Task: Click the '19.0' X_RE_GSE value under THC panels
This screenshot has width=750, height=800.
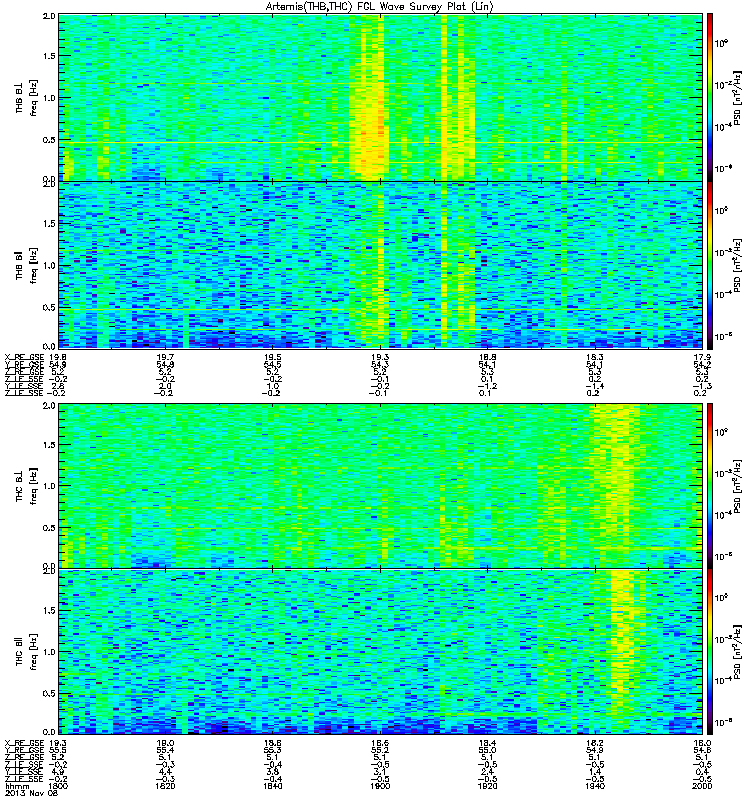Action: click(165, 743)
